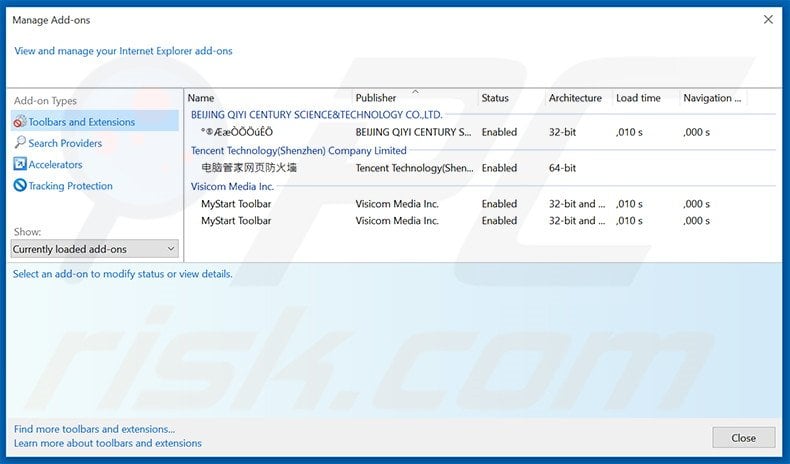This screenshot has height=464, width=790.
Task: Open Learn more about toolbars and extensions
Action: point(108,443)
